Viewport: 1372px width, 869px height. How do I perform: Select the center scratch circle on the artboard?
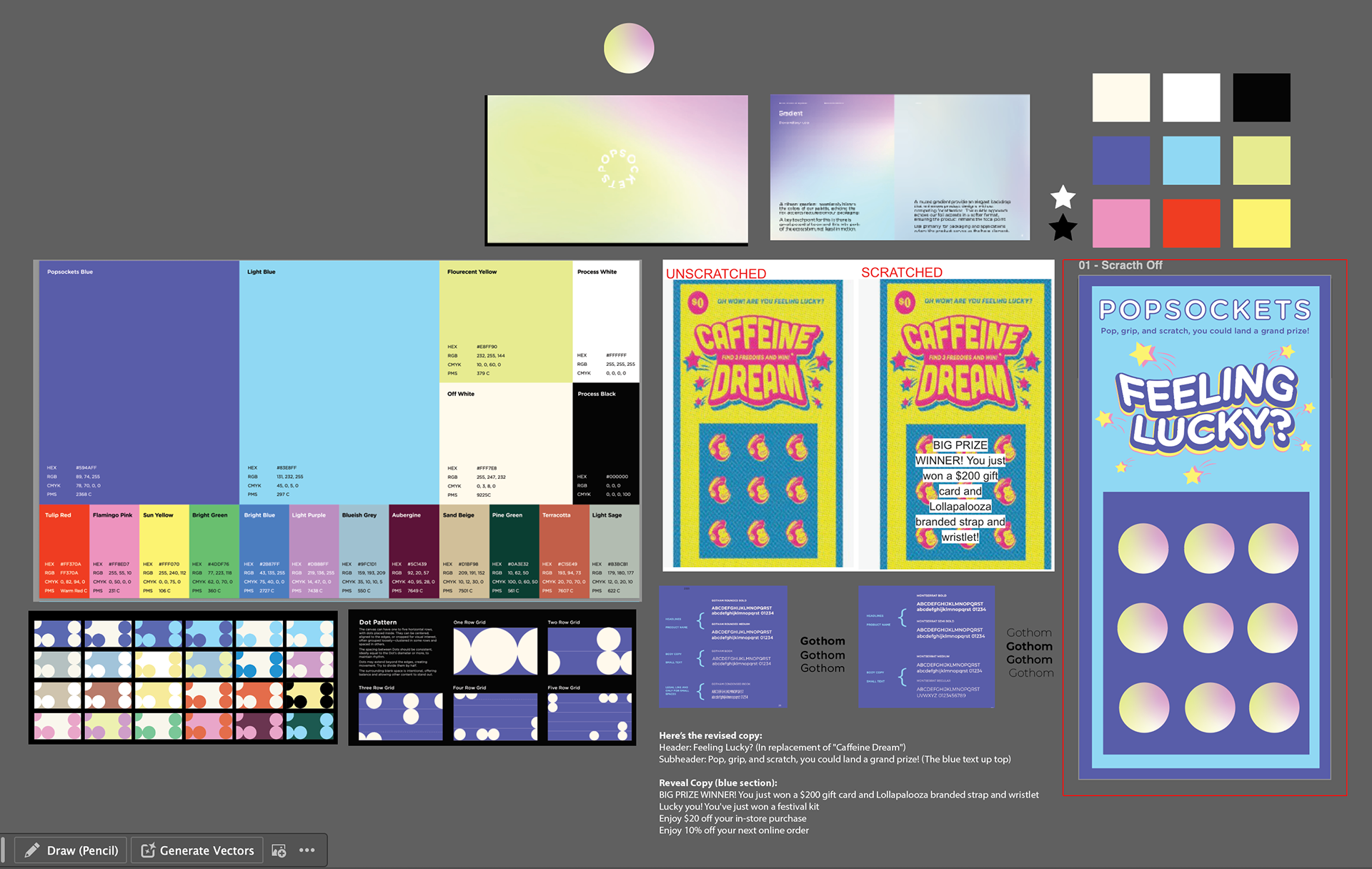click(x=1208, y=628)
